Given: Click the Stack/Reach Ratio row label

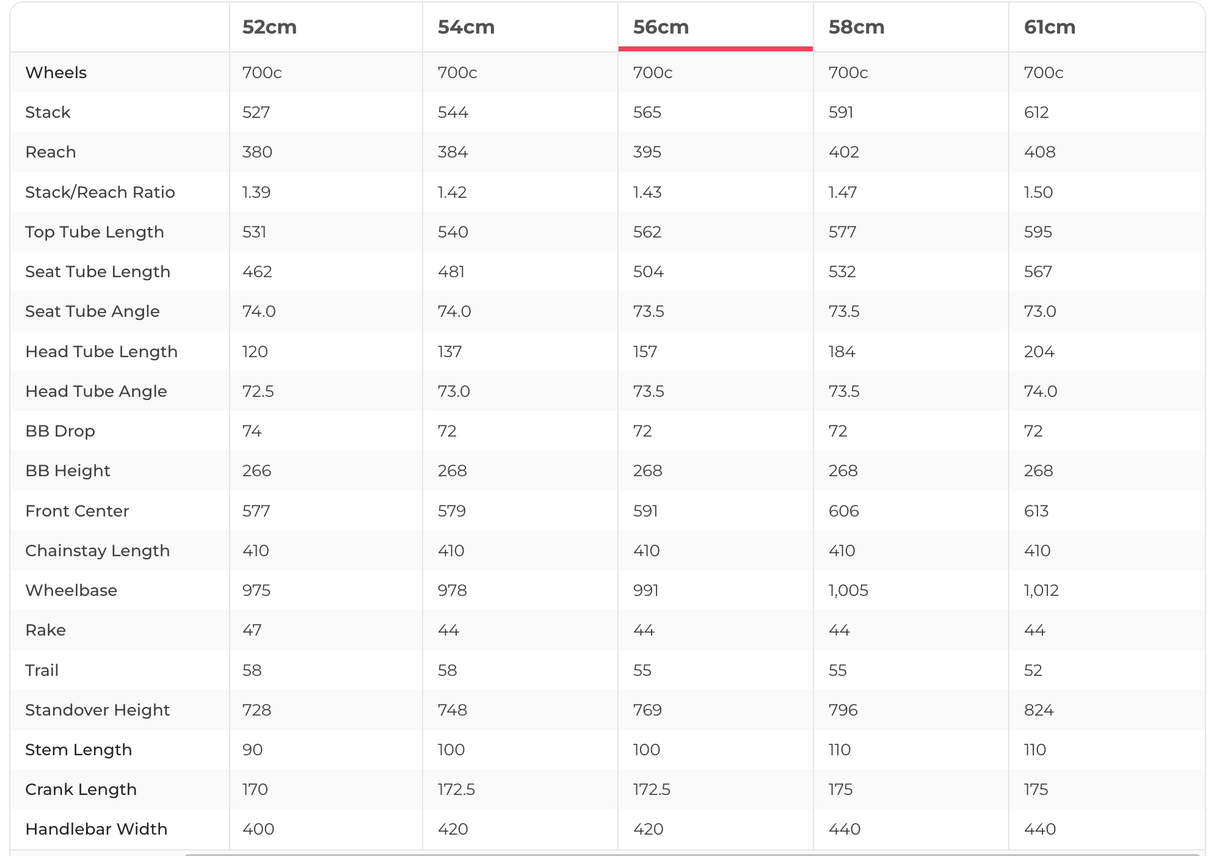Looking at the screenshot, I should click(x=100, y=192).
